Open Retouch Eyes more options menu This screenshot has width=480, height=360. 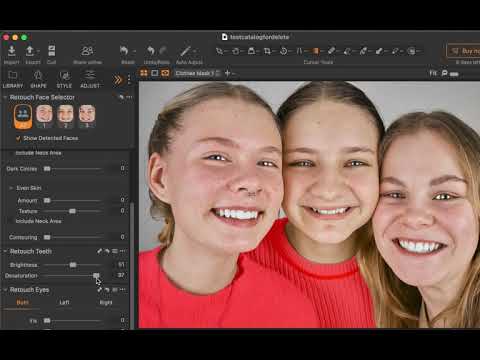click(123, 290)
